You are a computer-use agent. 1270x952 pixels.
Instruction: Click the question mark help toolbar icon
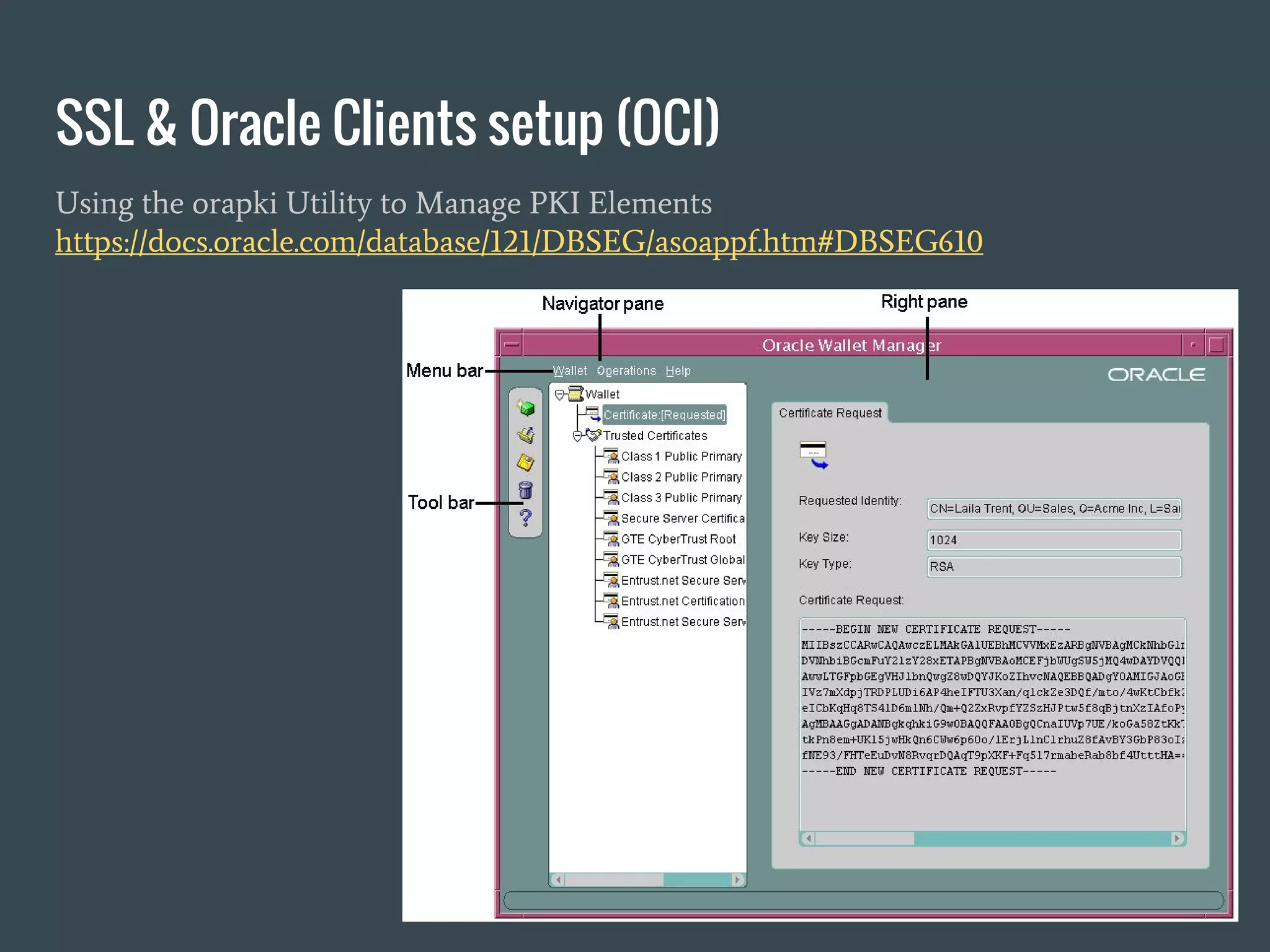(526, 518)
